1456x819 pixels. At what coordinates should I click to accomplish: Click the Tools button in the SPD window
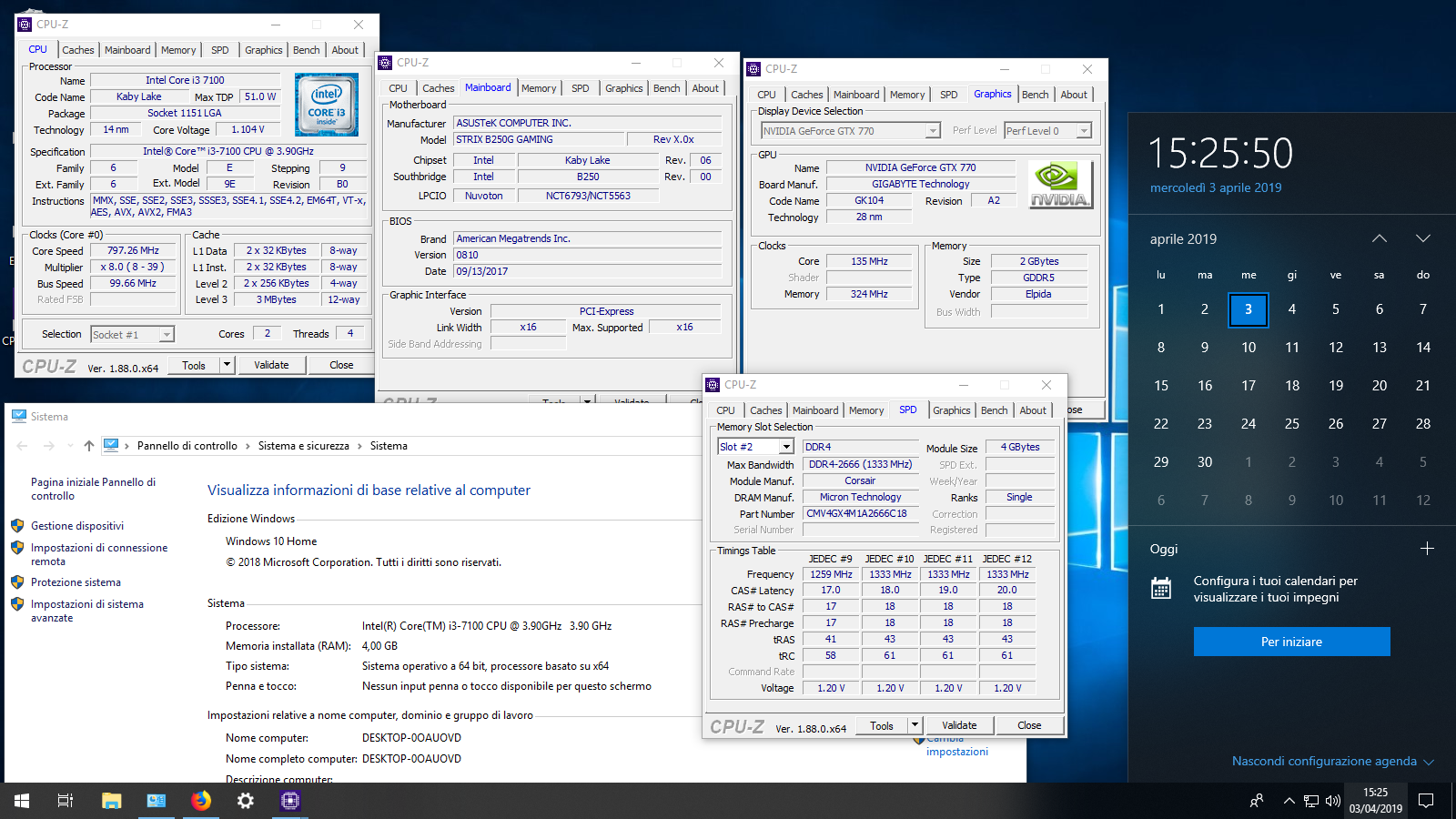pyautogui.click(x=882, y=725)
